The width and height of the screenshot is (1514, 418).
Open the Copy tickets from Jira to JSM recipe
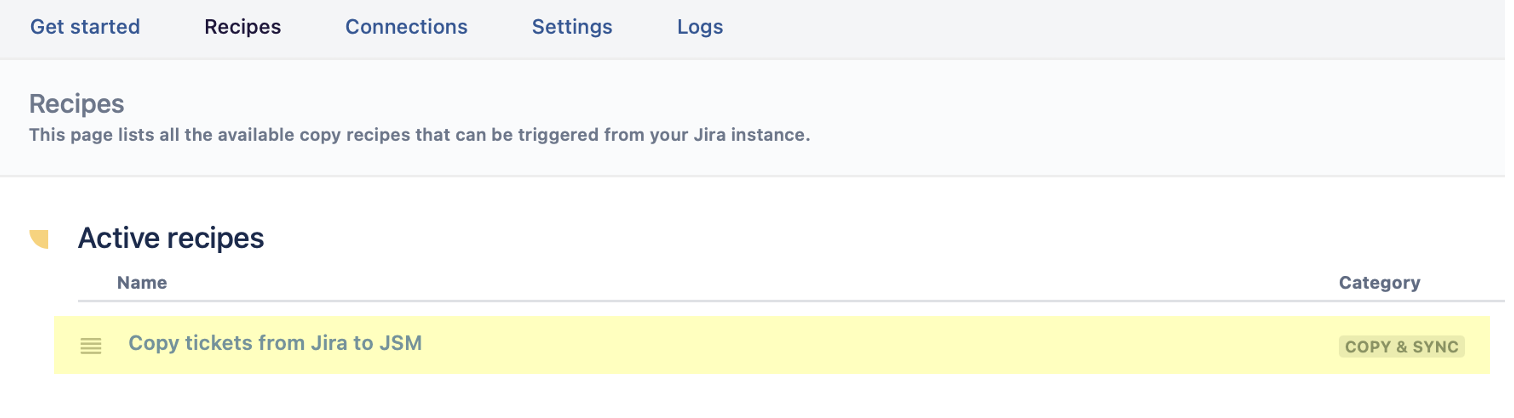275,344
